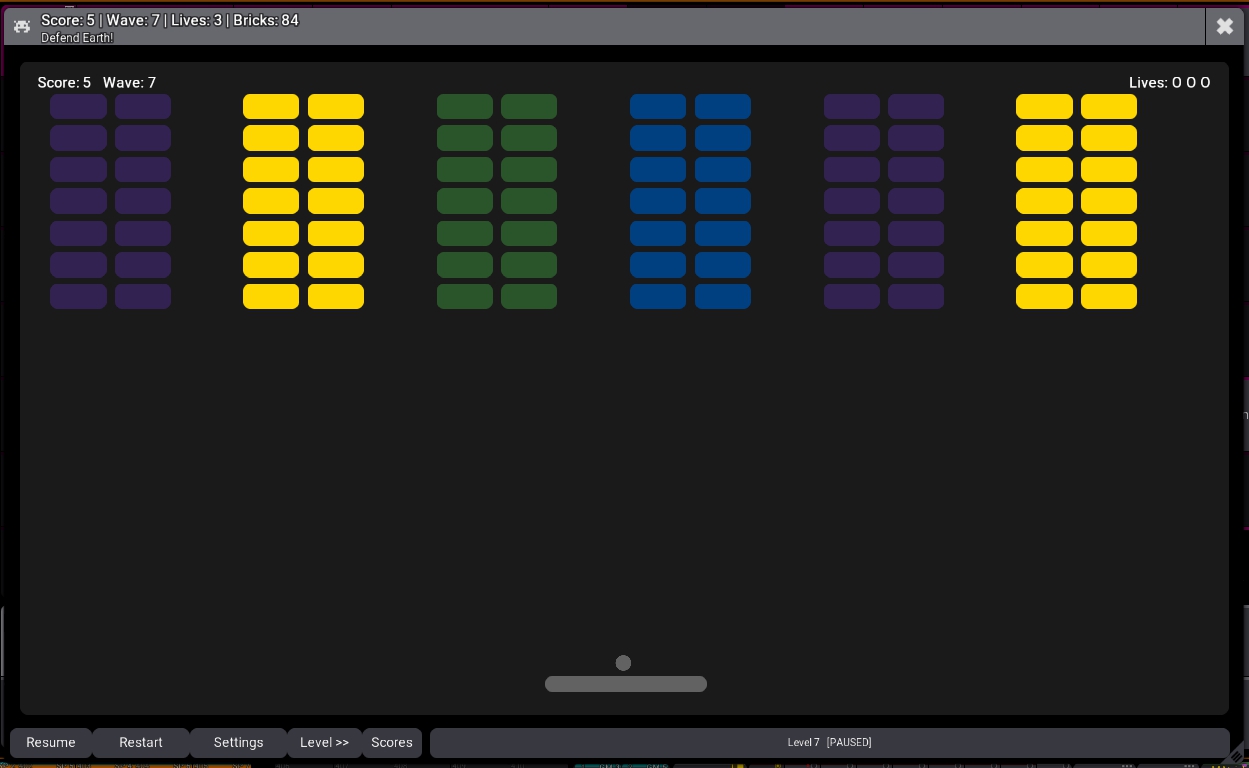The width and height of the screenshot is (1249, 768).
Task: Click the title bar score summary text
Action: 170,20
